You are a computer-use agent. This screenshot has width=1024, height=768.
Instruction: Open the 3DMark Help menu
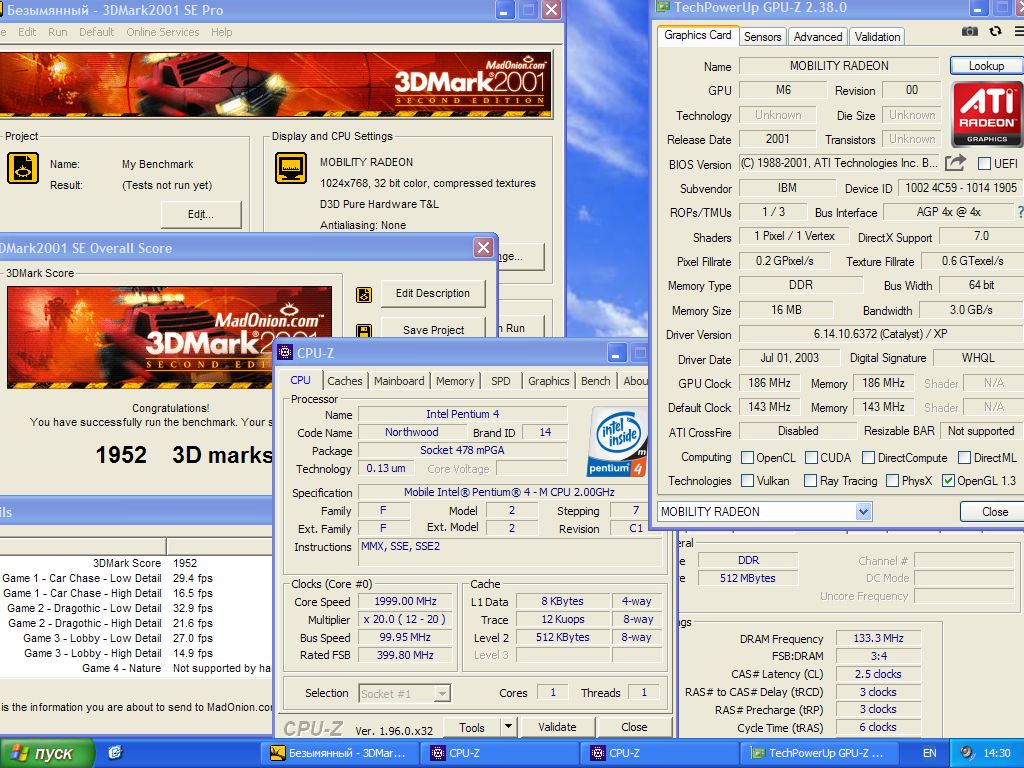tap(221, 32)
